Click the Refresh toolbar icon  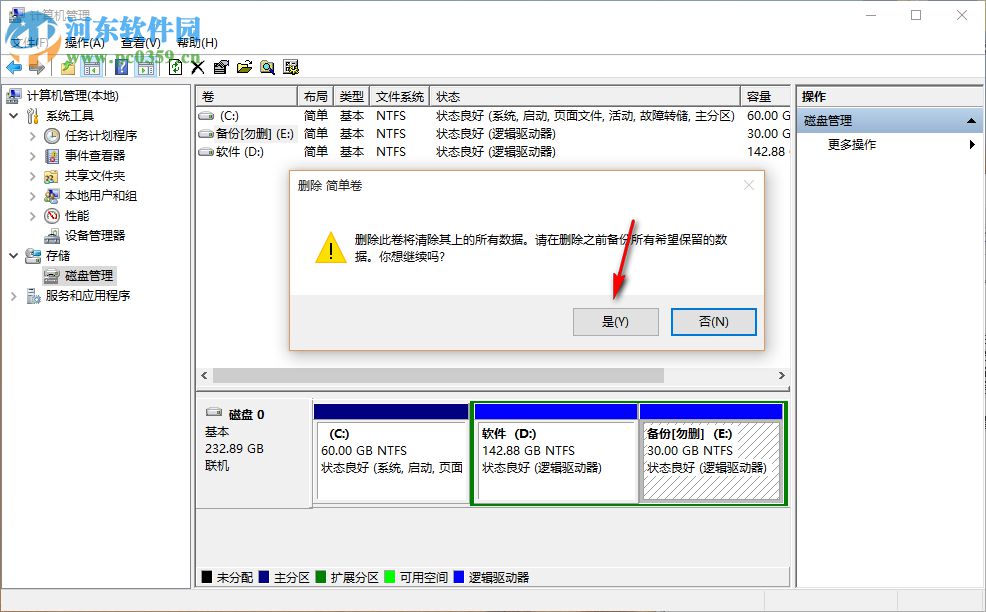pos(176,67)
